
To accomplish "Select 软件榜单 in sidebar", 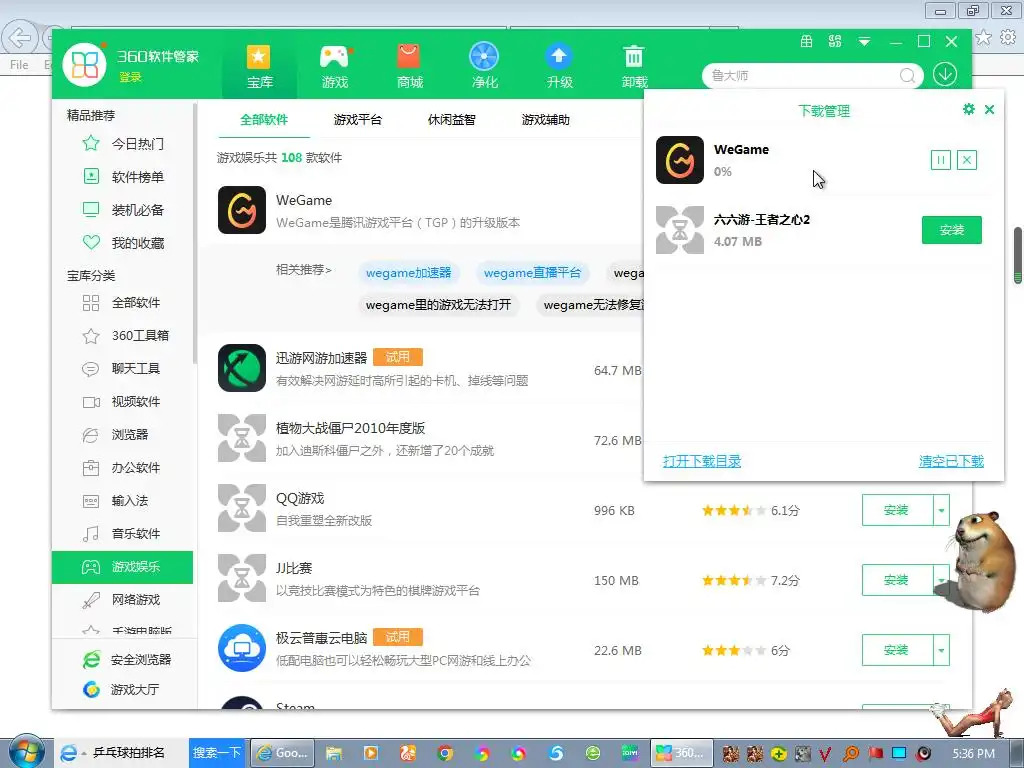I will coord(123,176).
